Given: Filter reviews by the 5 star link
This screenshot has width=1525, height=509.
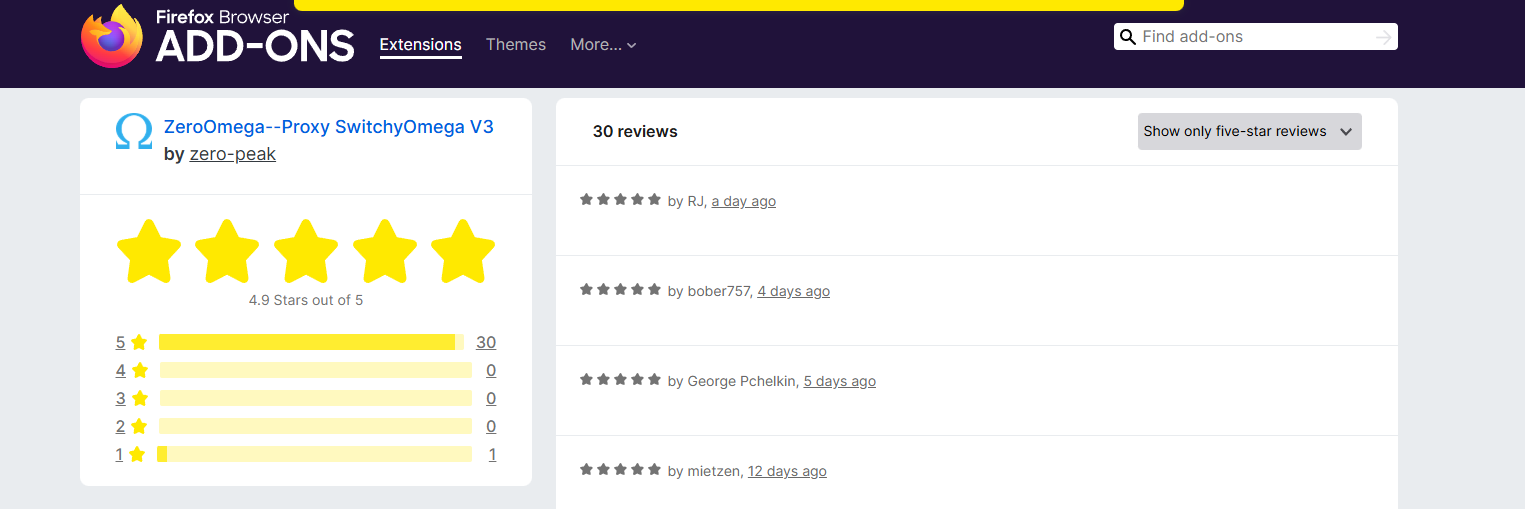Looking at the screenshot, I should (x=120, y=342).
